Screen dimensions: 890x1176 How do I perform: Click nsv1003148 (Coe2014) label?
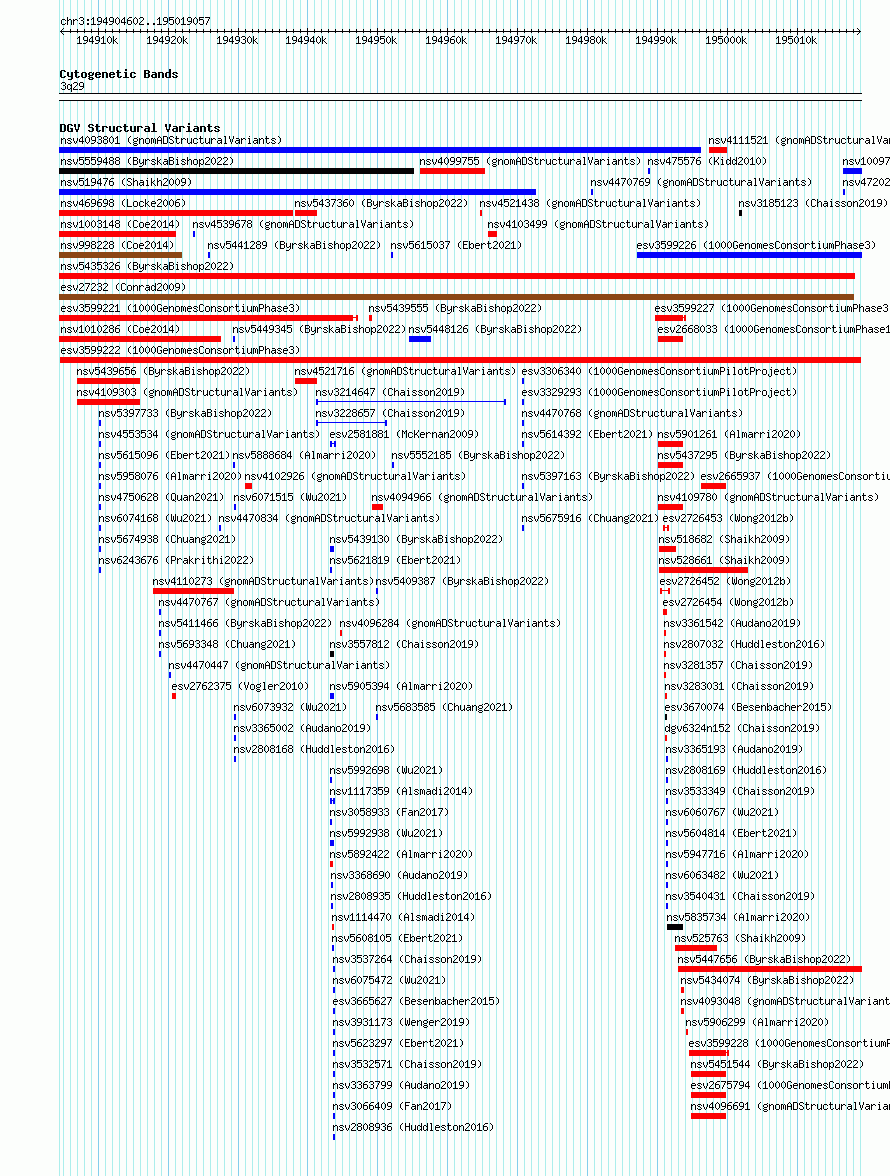click(120, 224)
